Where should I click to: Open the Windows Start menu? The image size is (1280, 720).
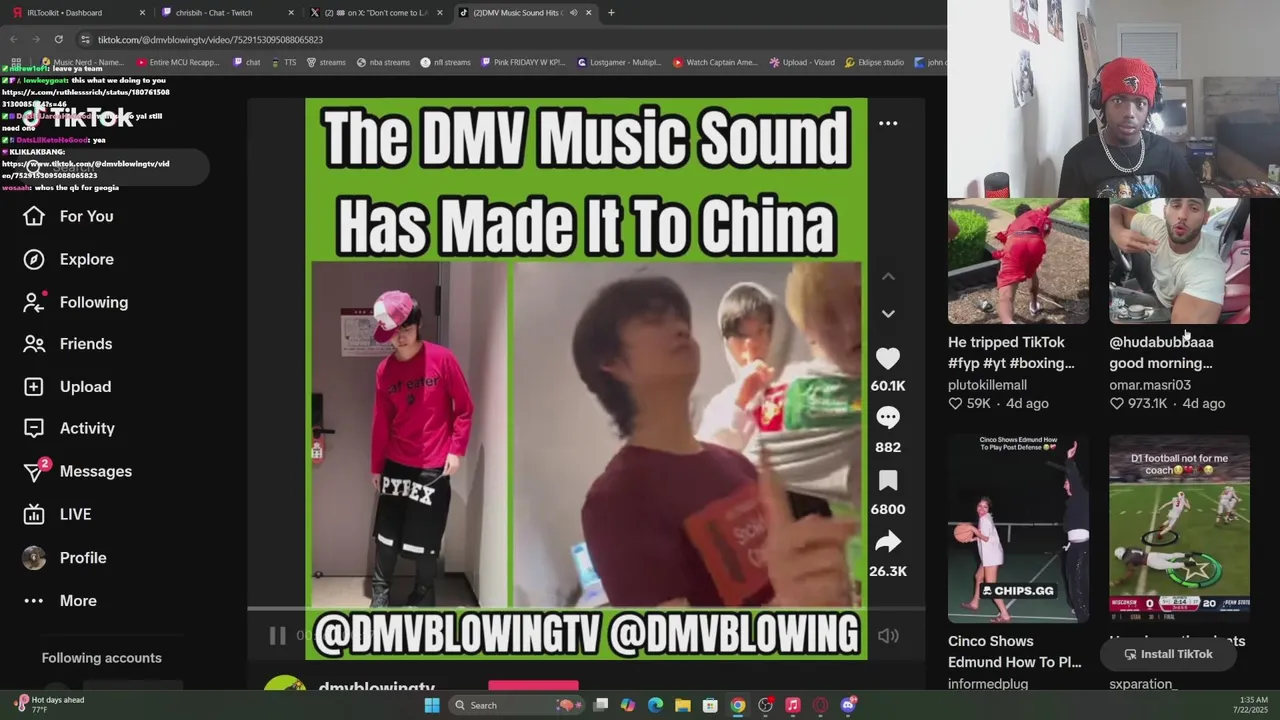(432, 705)
